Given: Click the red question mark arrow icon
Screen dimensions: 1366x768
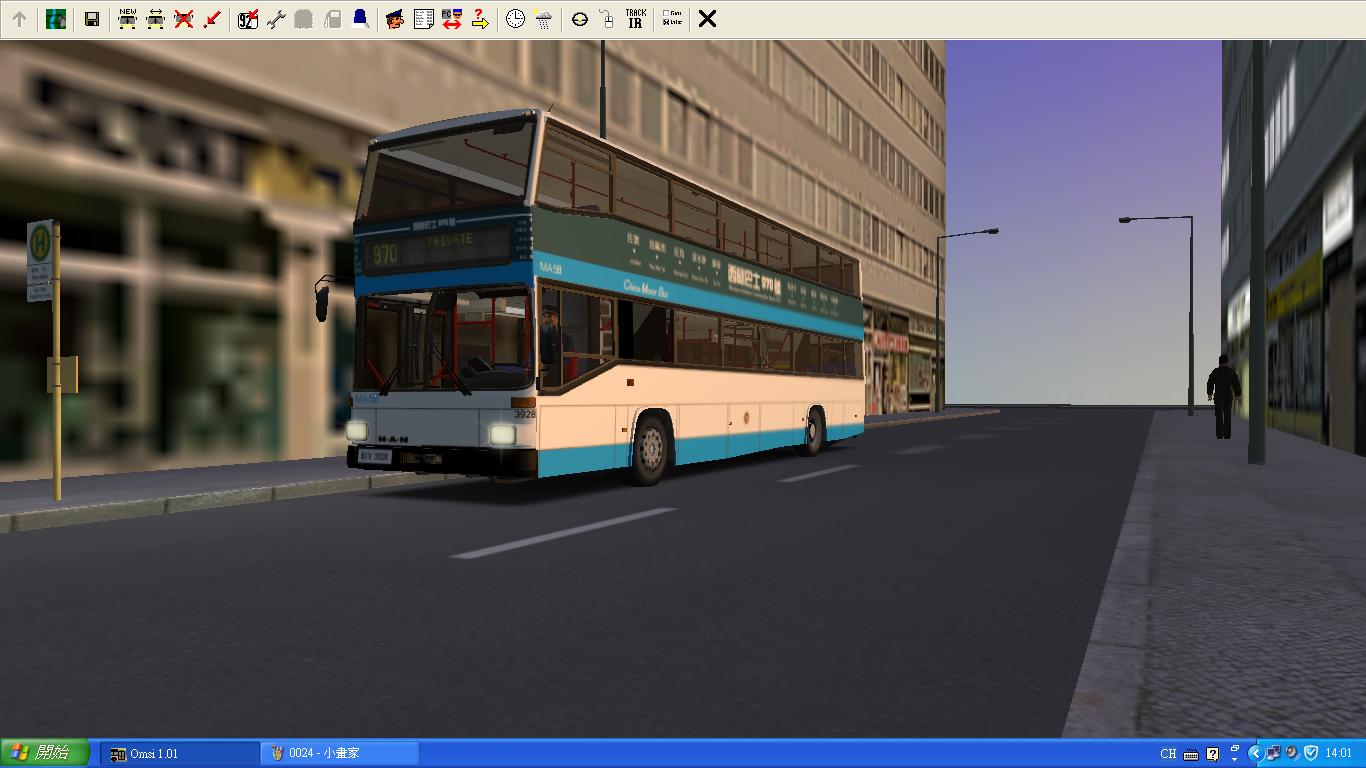Looking at the screenshot, I should pyautogui.click(x=480, y=19).
